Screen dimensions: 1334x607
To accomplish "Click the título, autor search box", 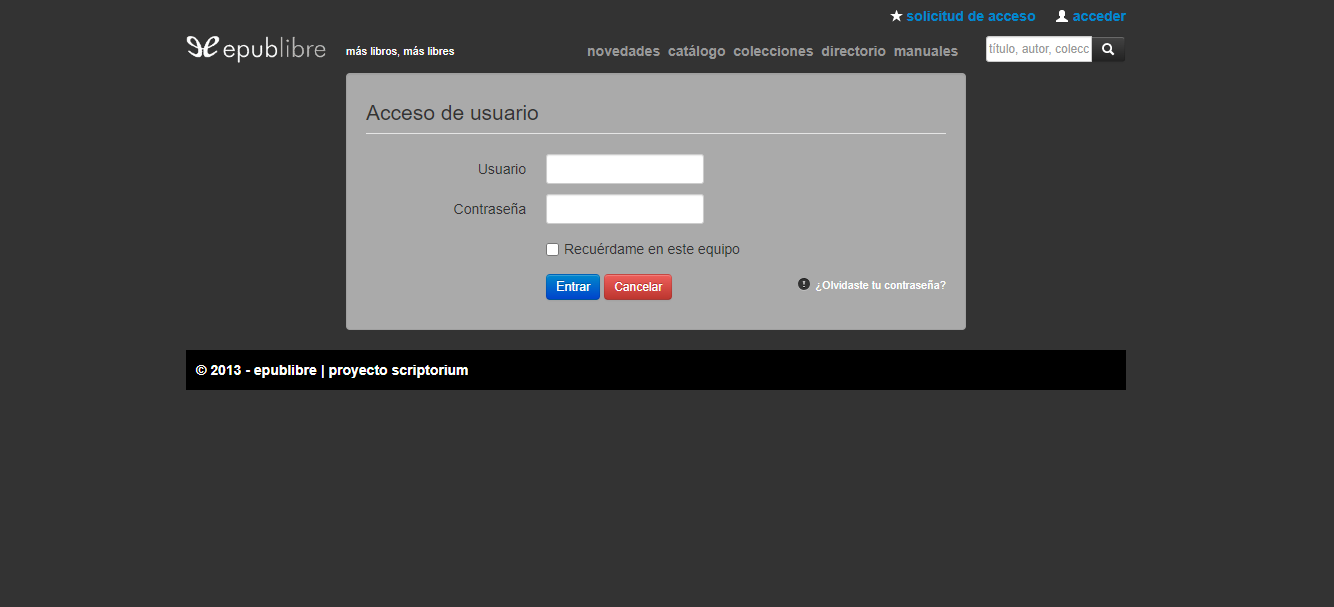I will [1037, 48].
